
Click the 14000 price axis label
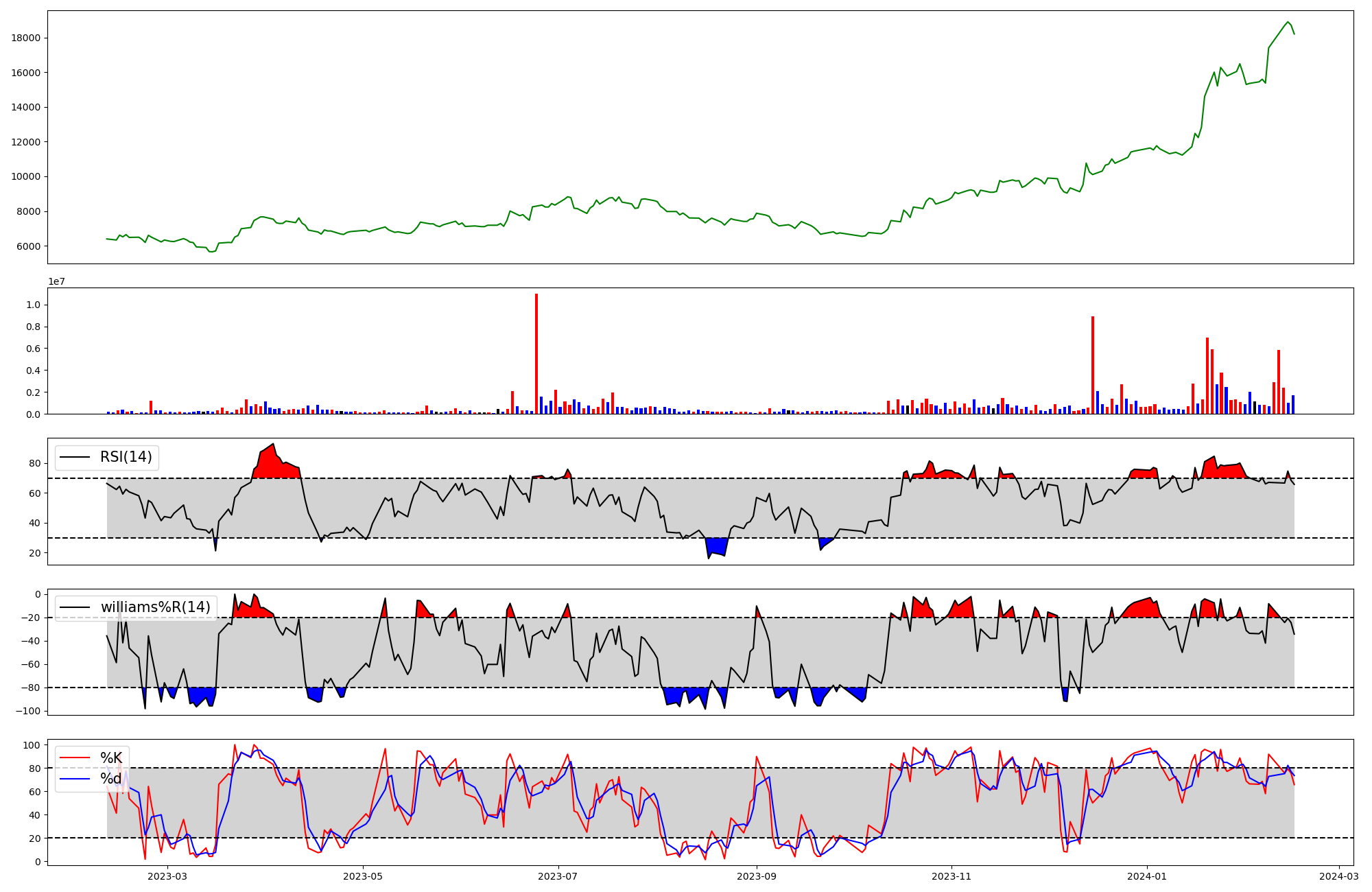pos(25,107)
